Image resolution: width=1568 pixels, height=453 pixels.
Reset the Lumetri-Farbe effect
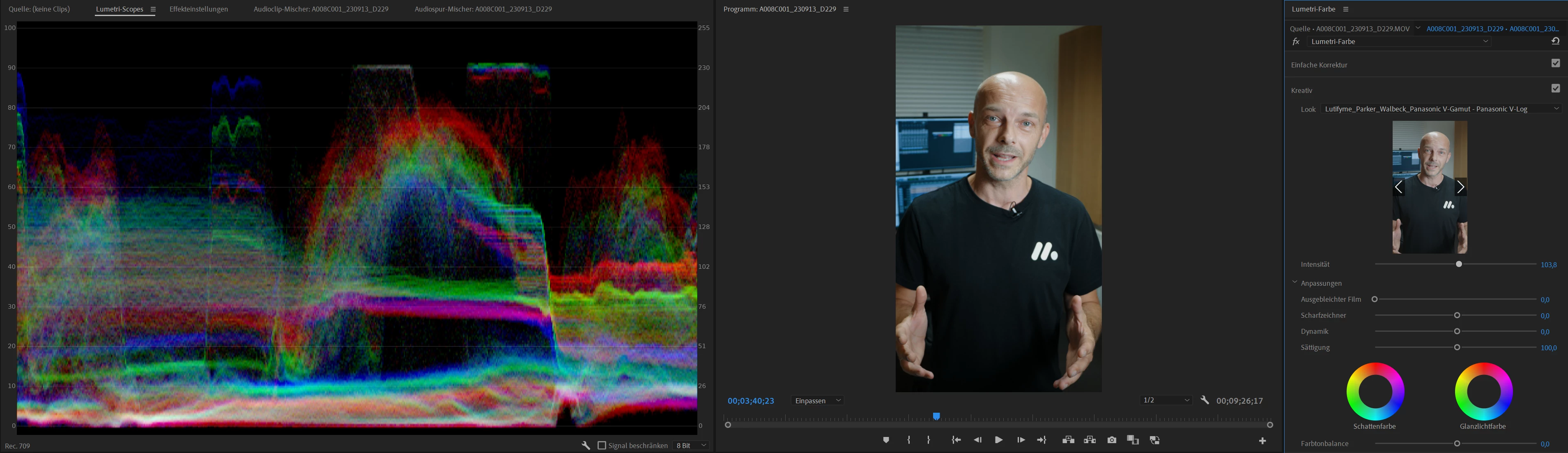(1555, 42)
